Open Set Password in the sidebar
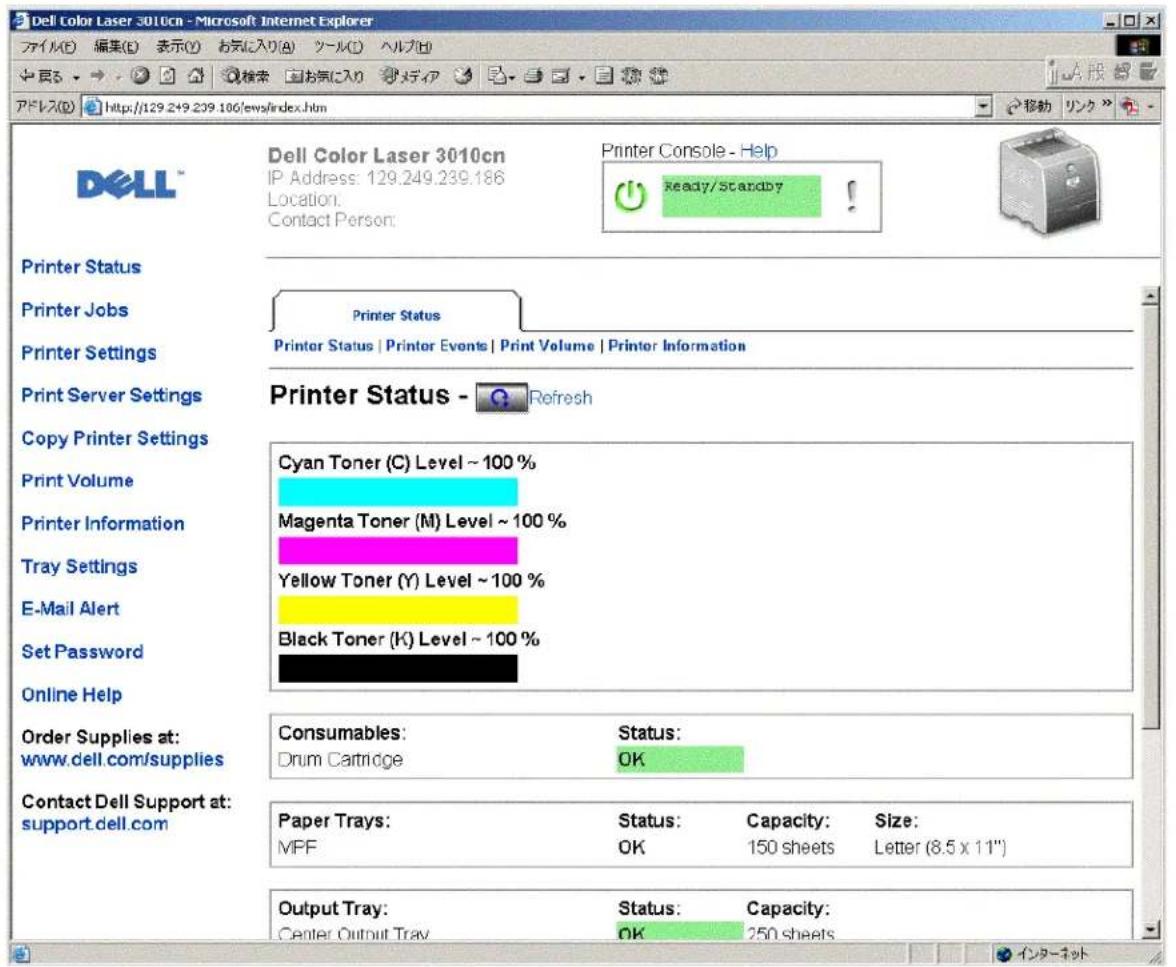Viewport: 1176px width, 967px height. (x=82, y=651)
